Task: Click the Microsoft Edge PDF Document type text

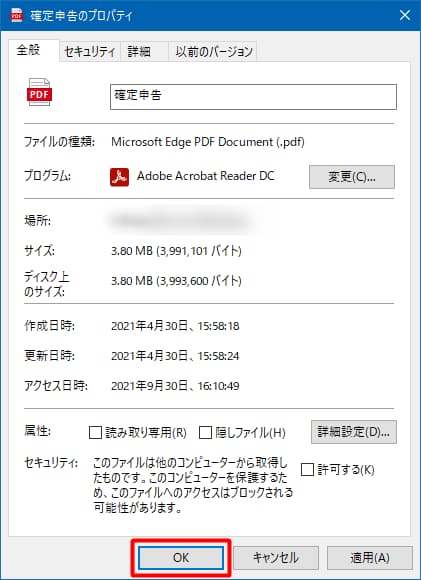Action: point(208,142)
